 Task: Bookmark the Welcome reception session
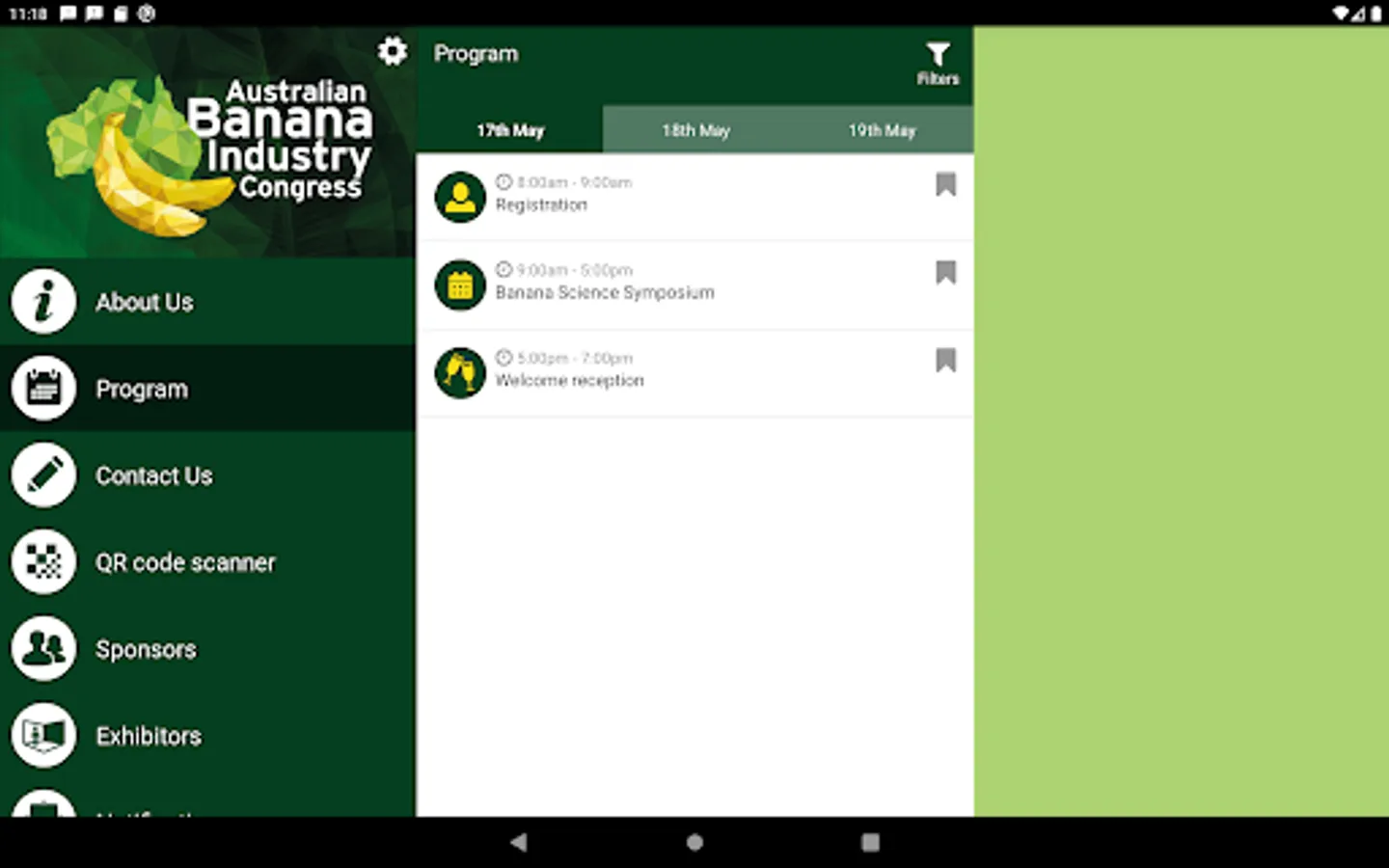[945, 360]
